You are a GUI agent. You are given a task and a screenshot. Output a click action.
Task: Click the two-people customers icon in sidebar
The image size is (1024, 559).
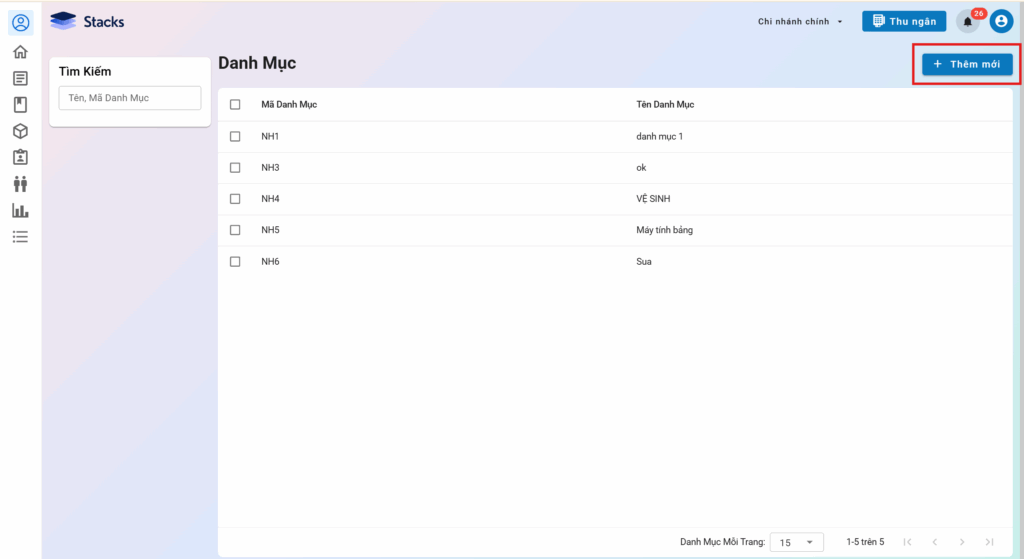(x=20, y=184)
